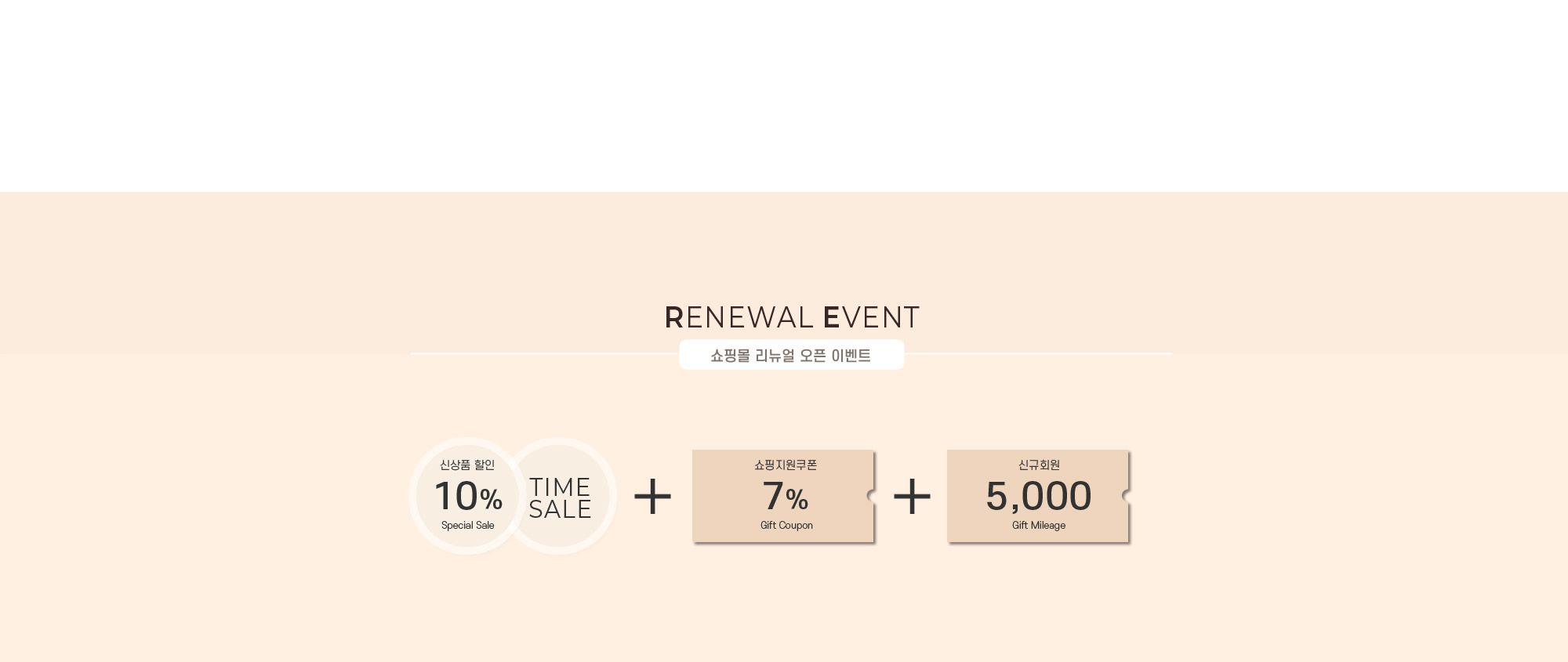Click the large 7% number
Viewport: 1568px width, 662px height.
click(786, 496)
